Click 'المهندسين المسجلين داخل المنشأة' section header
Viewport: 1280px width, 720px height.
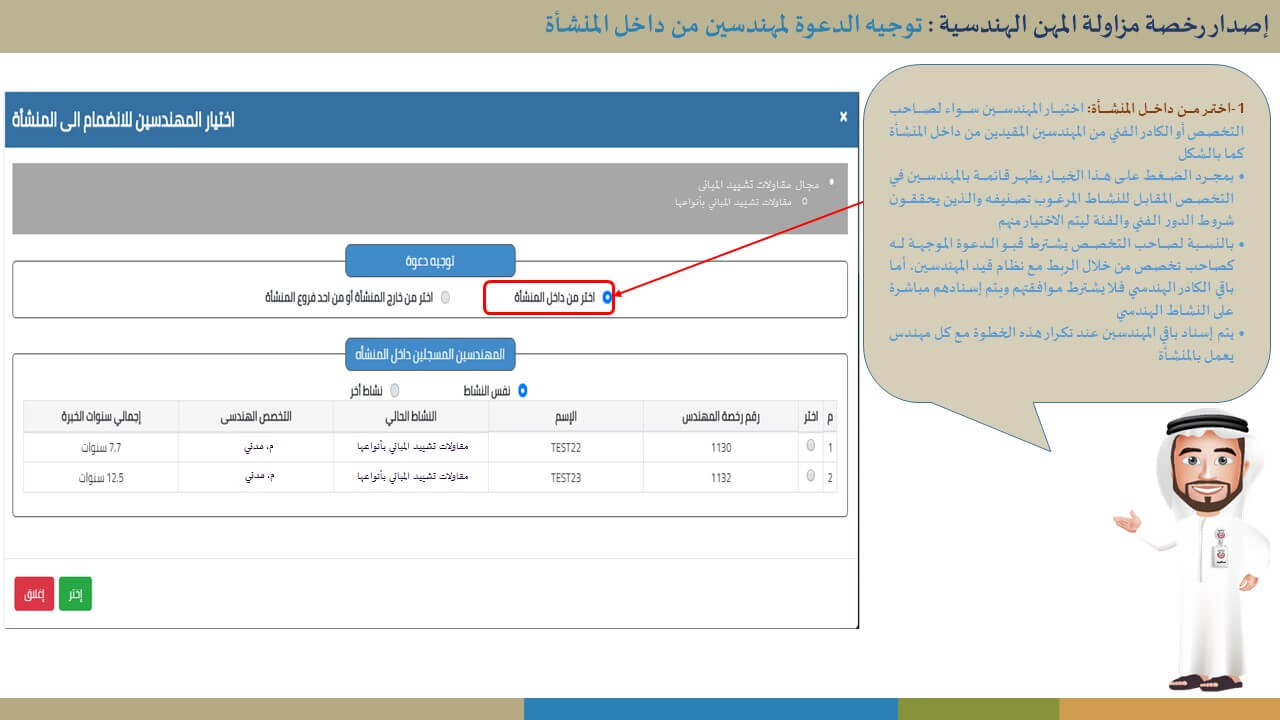coord(430,354)
